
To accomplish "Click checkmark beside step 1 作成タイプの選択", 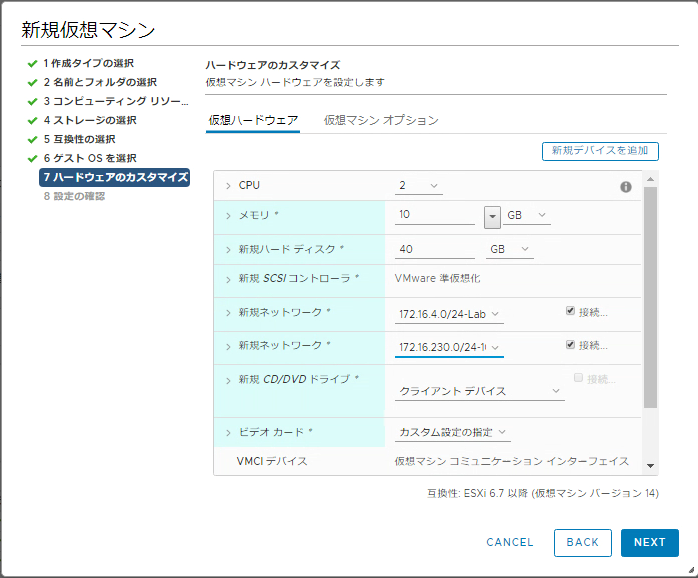I will pyautogui.click(x=32, y=64).
